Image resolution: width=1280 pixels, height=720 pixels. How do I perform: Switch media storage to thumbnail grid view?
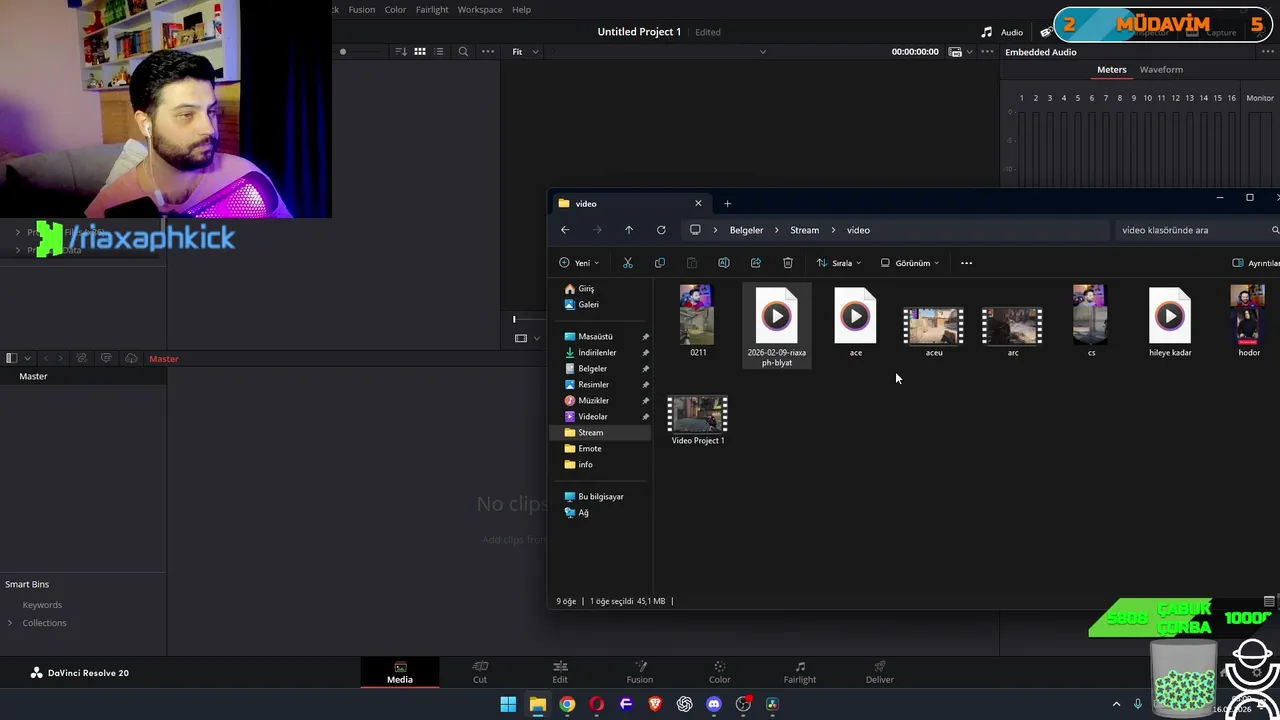point(420,51)
